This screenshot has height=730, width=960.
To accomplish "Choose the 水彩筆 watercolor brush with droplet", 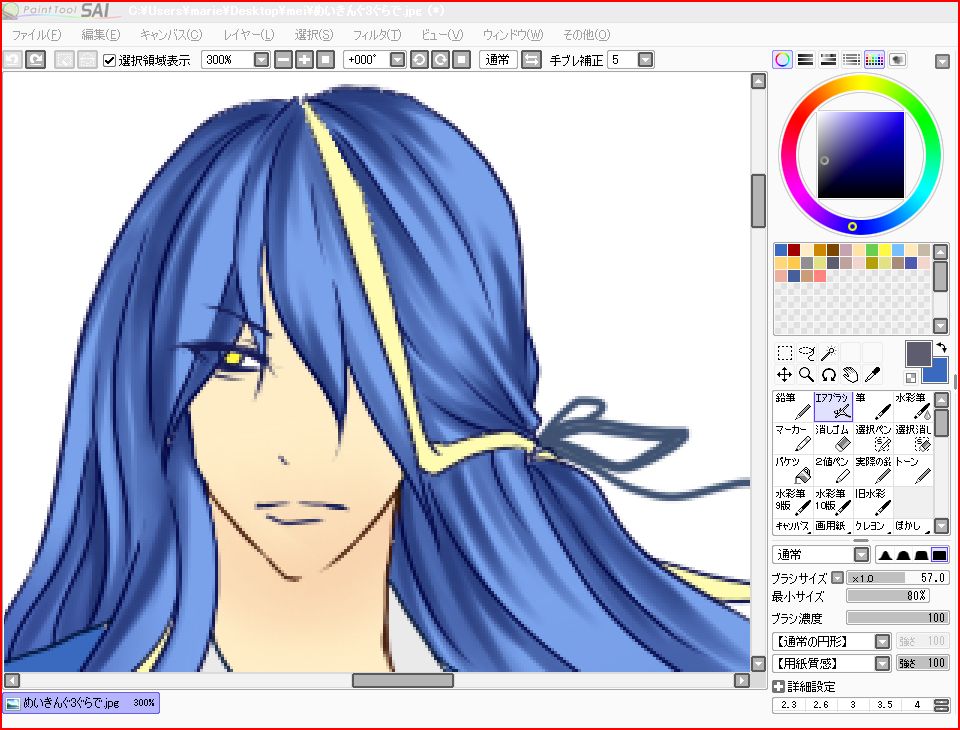I will pos(913,406).
